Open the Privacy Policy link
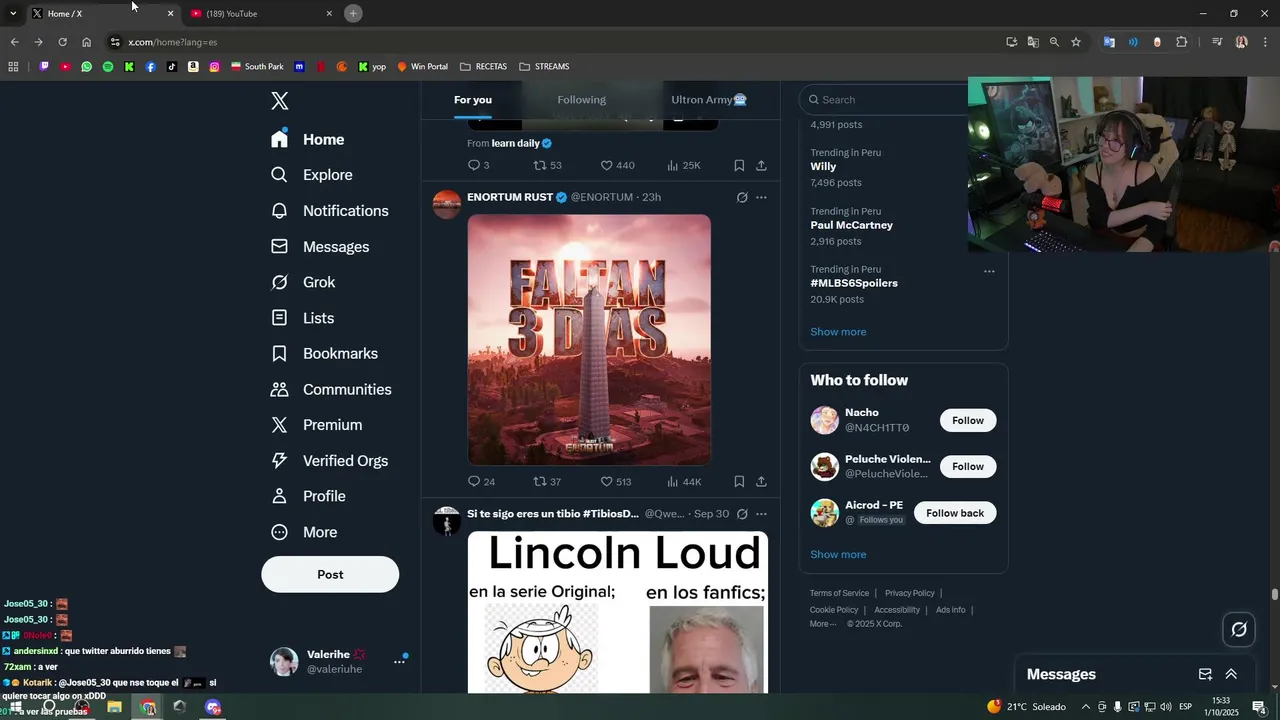Screen dimensions: 1280x720 [909, 593]
